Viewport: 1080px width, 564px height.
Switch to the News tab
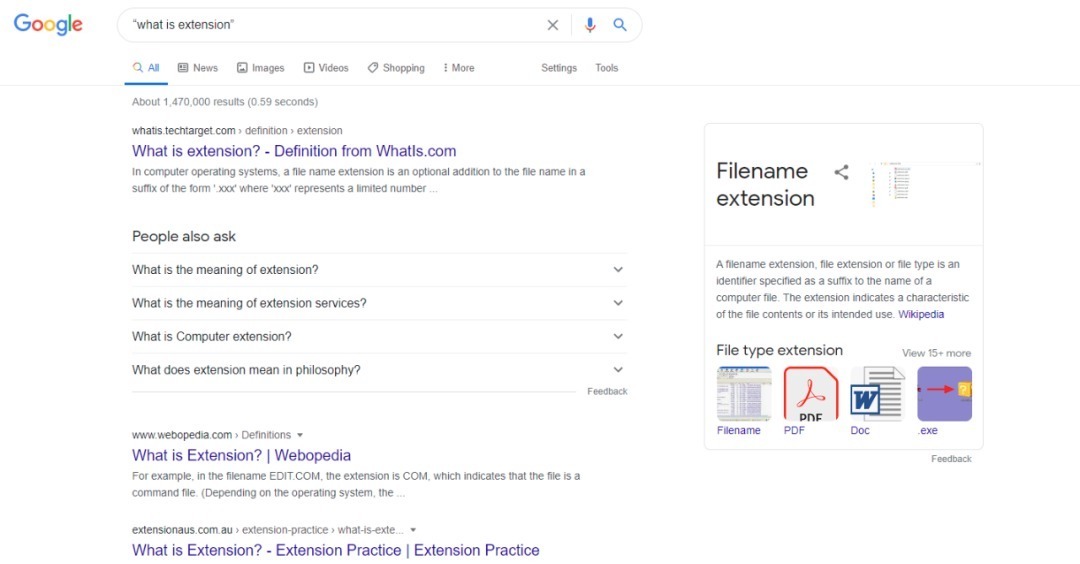[197, 68]
